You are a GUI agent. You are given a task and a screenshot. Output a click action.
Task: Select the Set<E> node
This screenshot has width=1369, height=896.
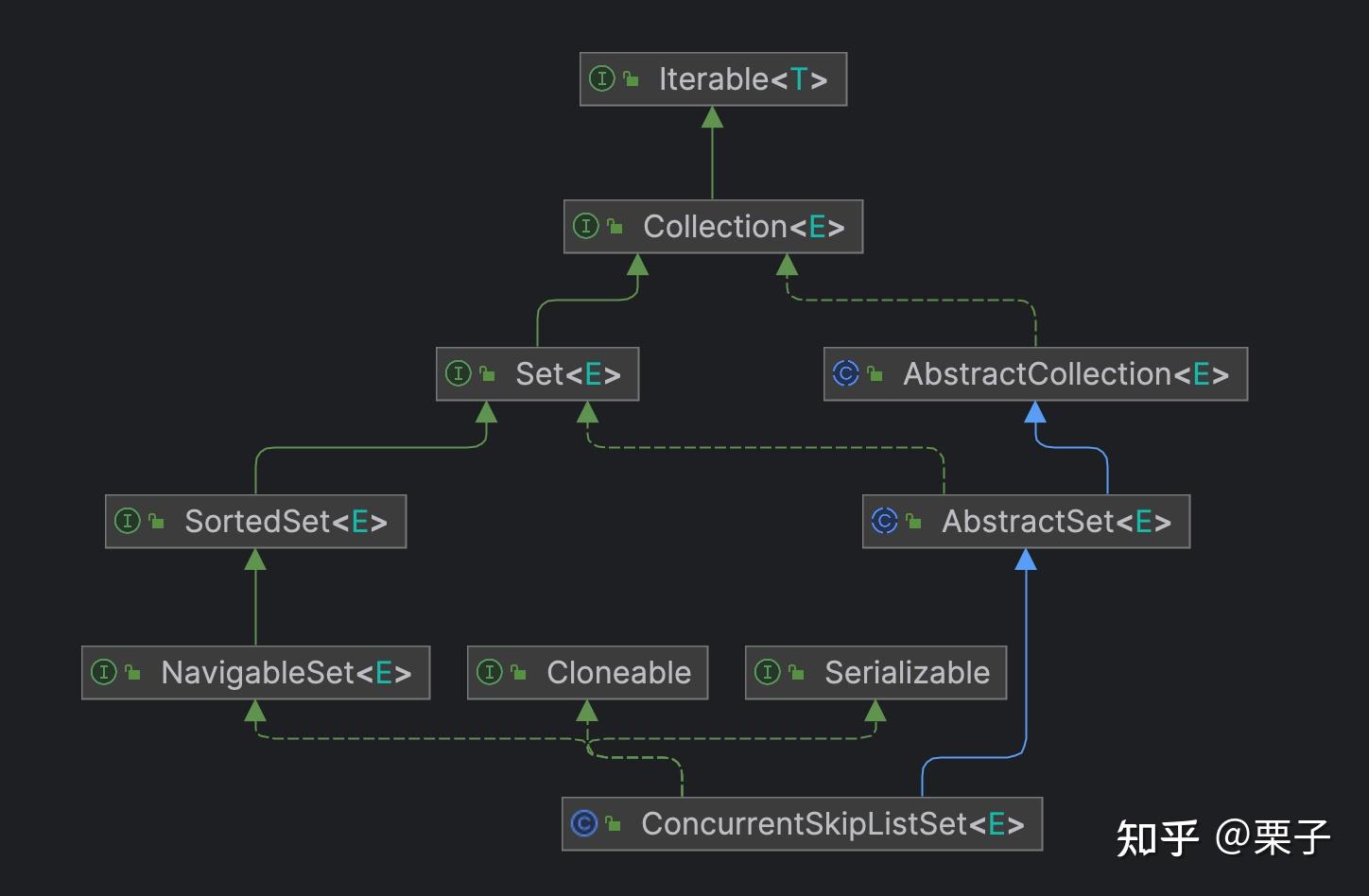point(537,373)
